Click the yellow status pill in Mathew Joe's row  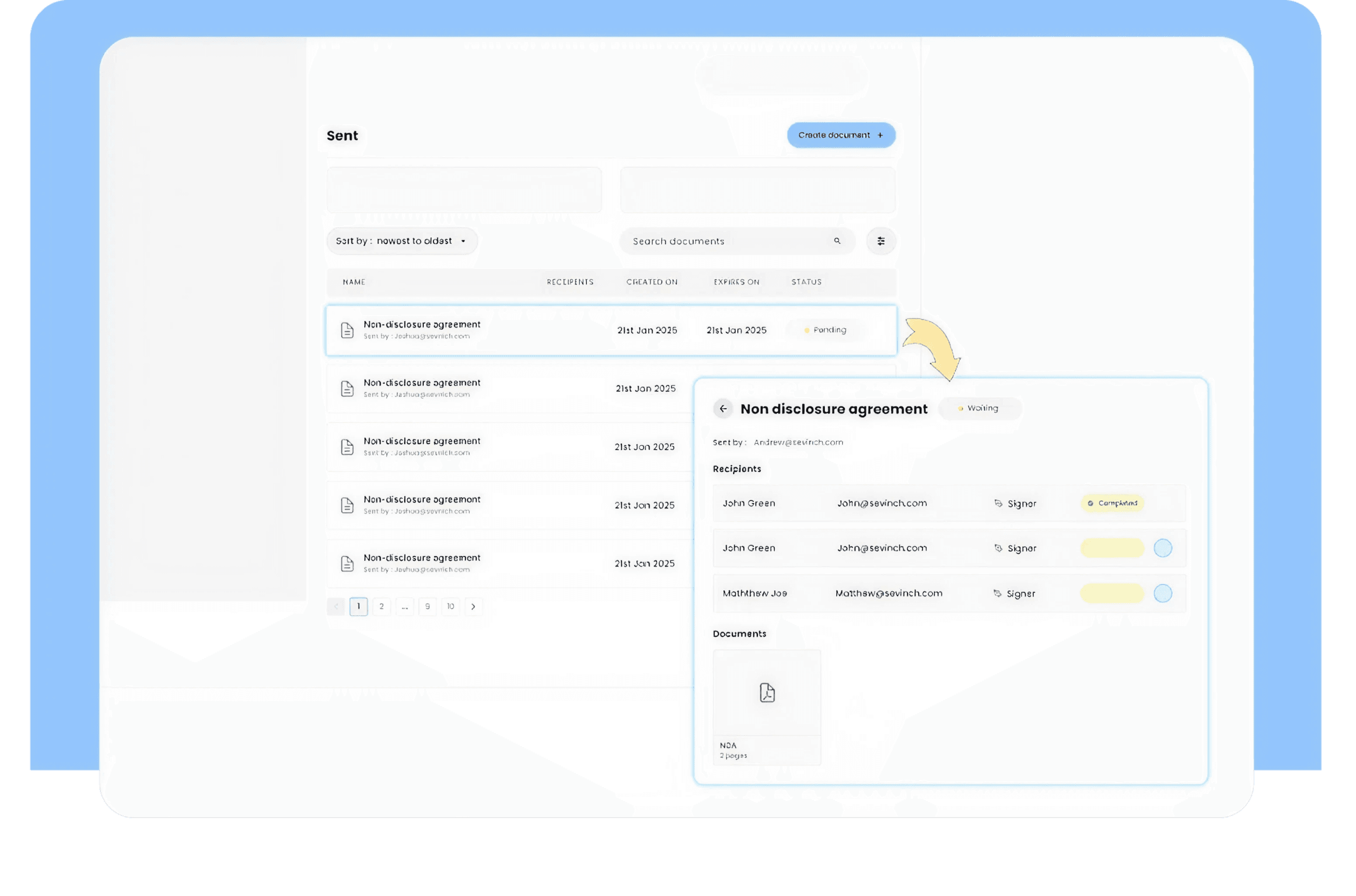(x=1112, y=593)
